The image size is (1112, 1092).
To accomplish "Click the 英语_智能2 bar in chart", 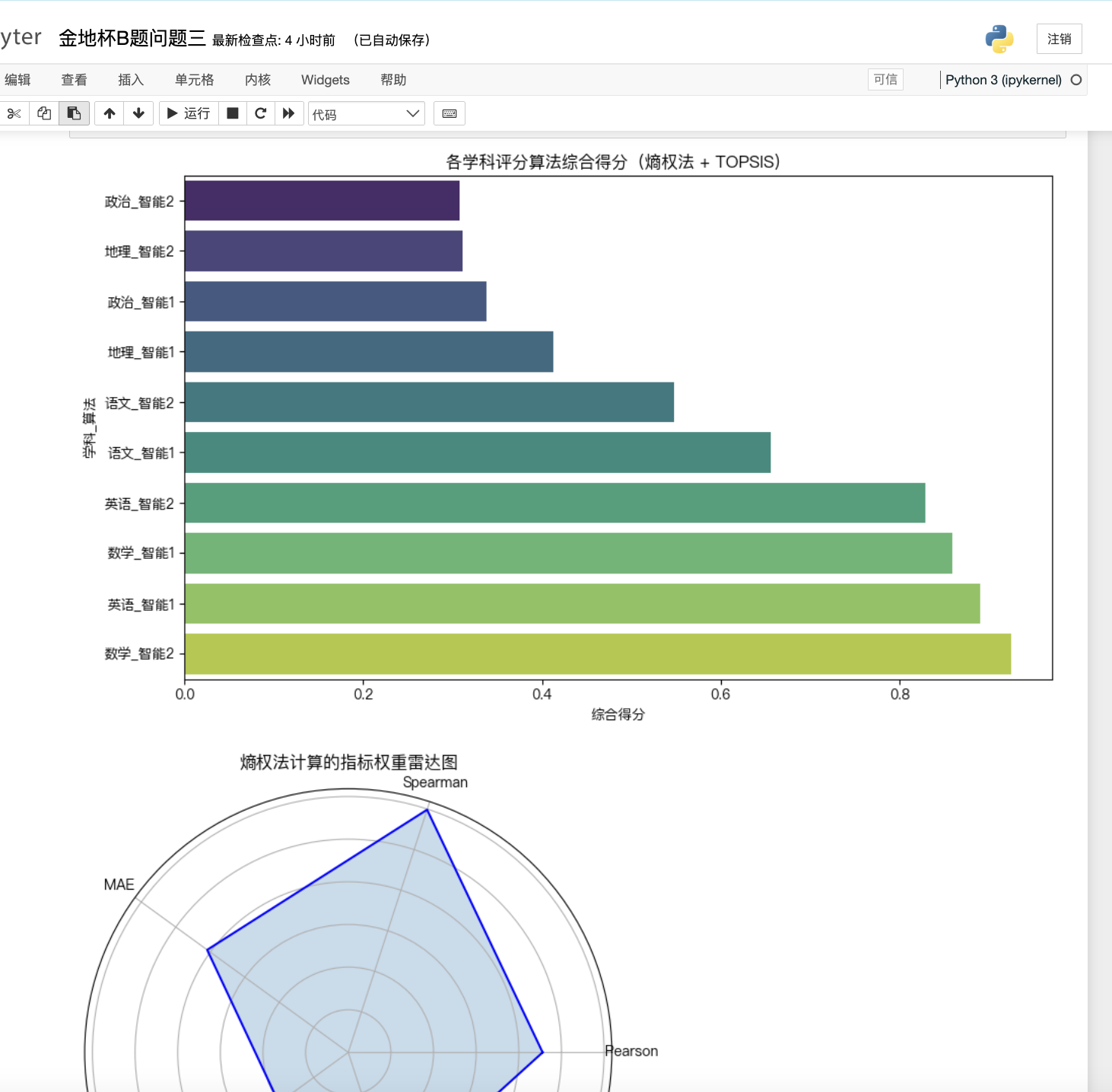I will click(555, 503).
